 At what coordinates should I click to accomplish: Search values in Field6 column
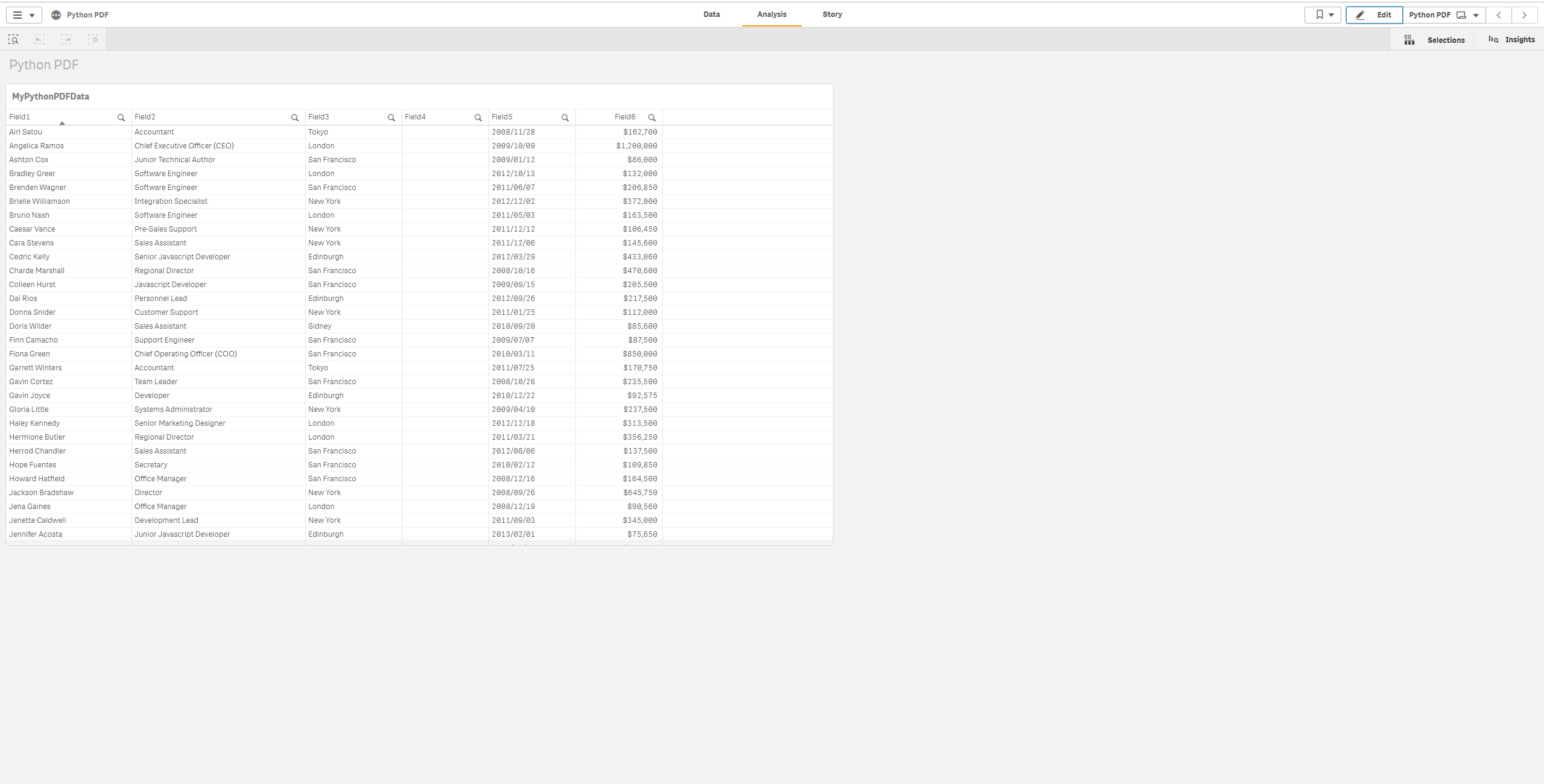click(x=652, y=118)
